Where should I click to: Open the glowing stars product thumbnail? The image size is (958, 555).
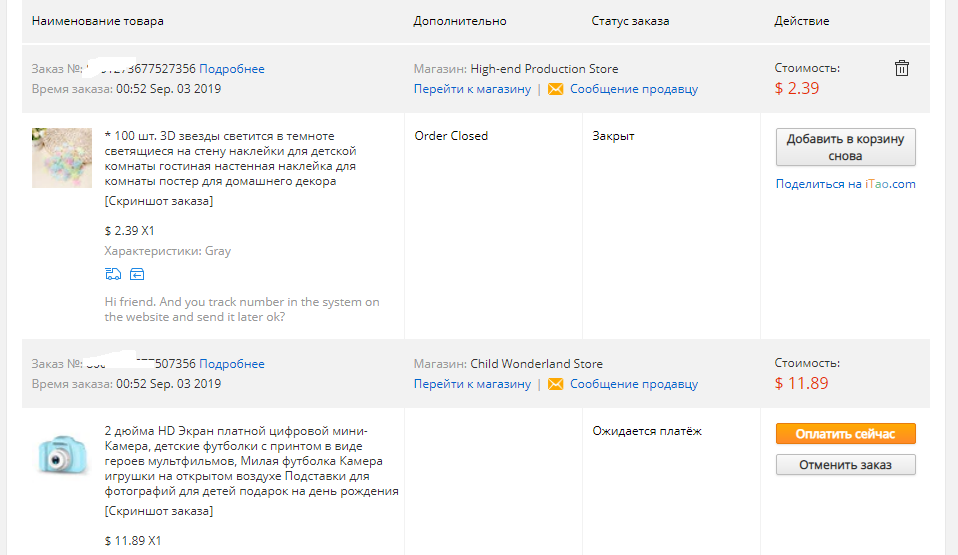(62, 158)
